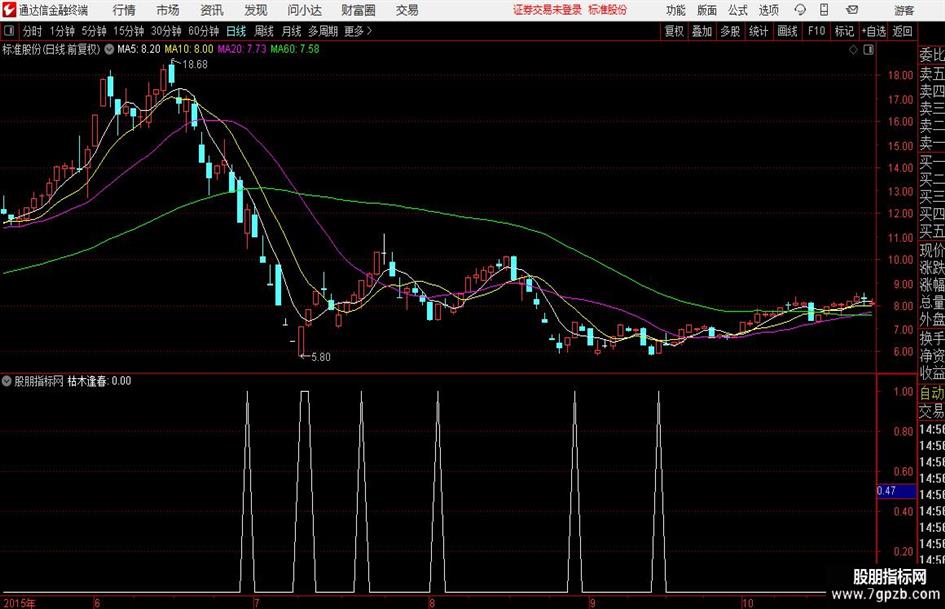Click the MA5: 8.20 indicator label
The height and width of the screenshot is (609, 945).
(x=139, y=49)
